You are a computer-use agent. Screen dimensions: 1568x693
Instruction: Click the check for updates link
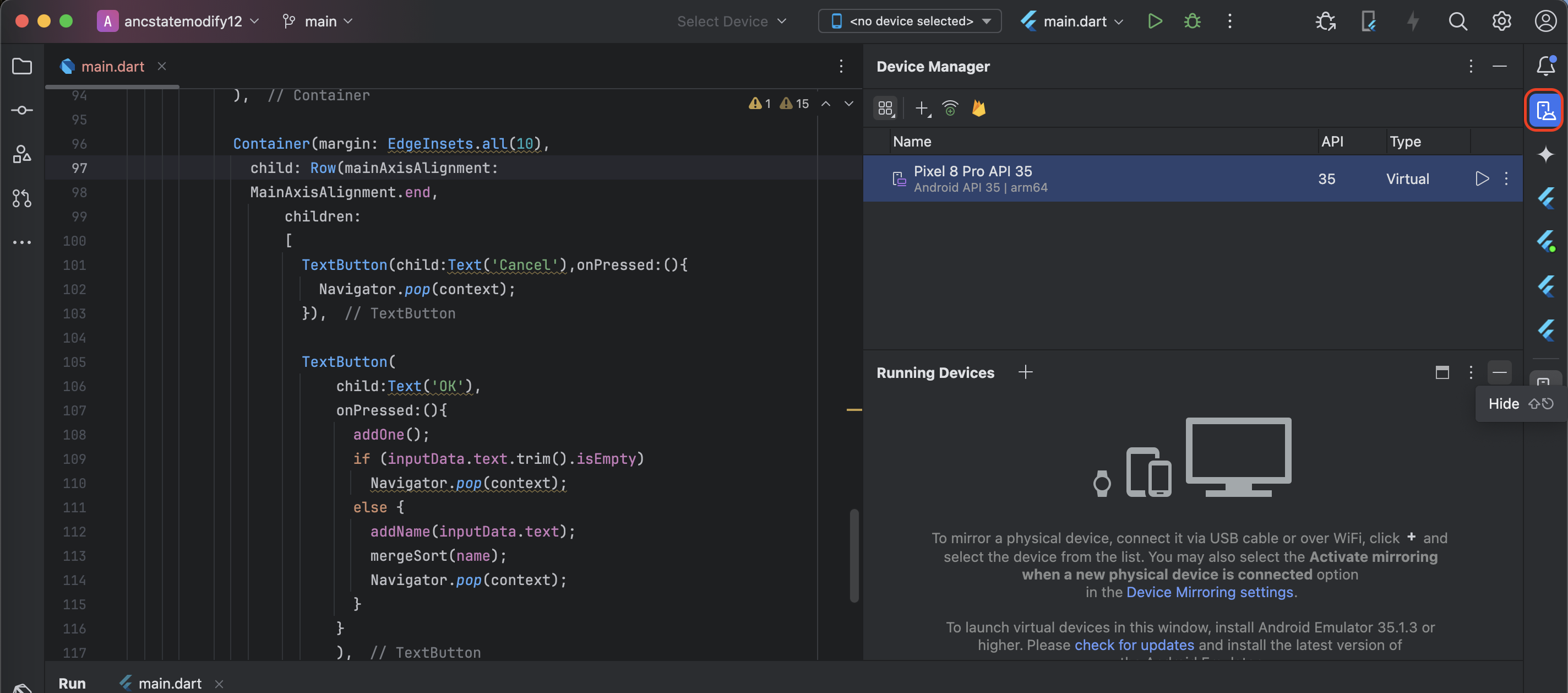coord(1134,645)
